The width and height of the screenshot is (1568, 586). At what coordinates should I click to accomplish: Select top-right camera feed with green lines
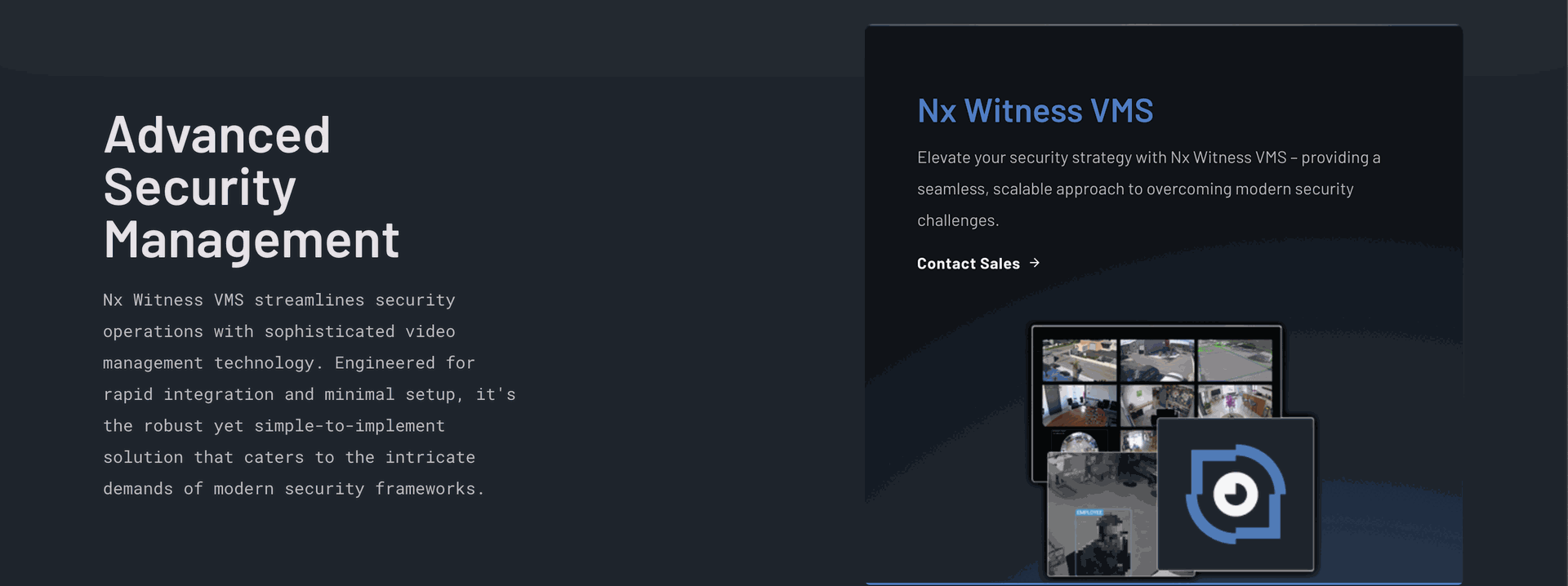(1234, 360)
